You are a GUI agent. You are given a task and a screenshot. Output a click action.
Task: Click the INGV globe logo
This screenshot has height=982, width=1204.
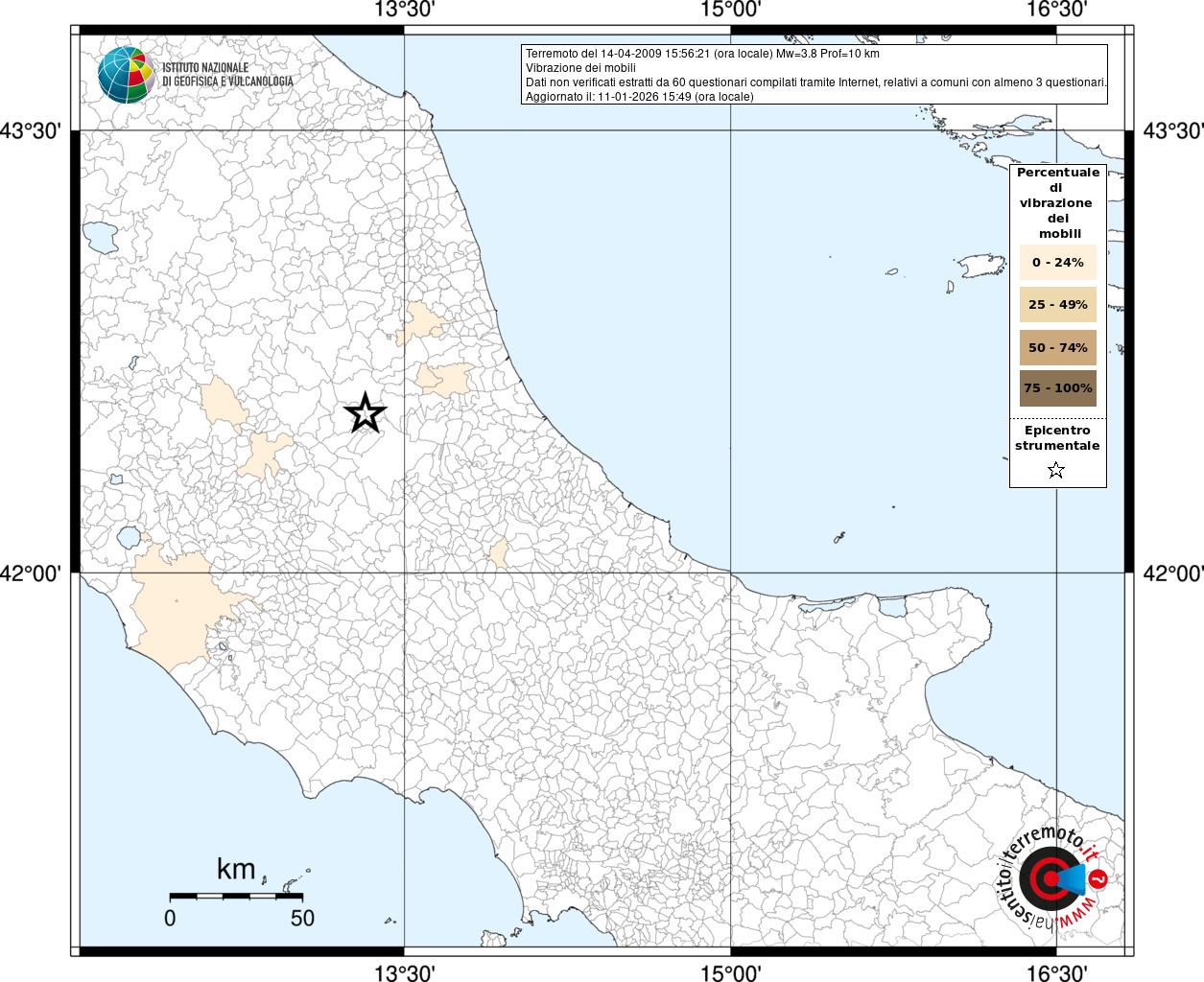pos(127,75)
